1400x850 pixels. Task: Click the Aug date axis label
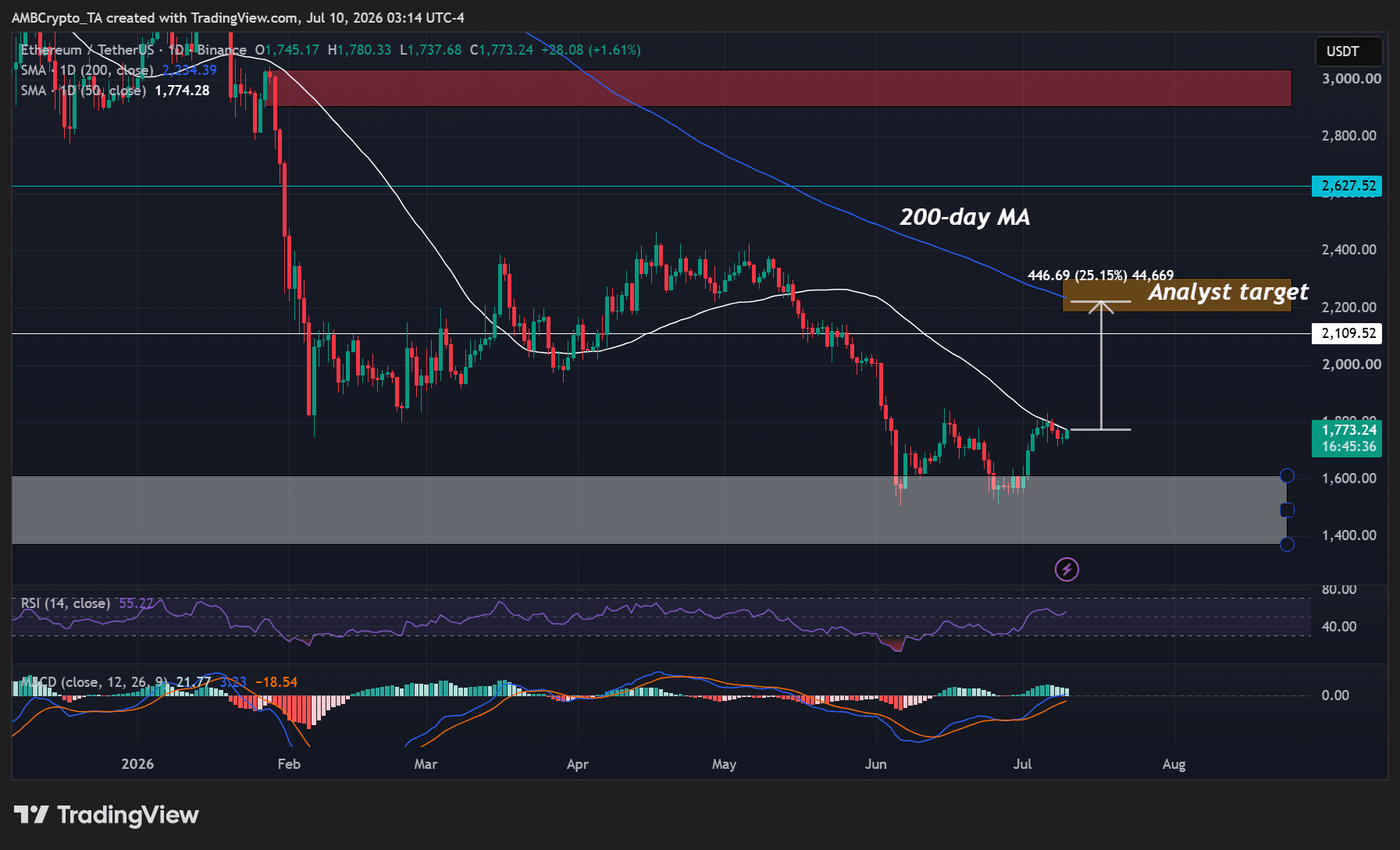[1174, 764]
